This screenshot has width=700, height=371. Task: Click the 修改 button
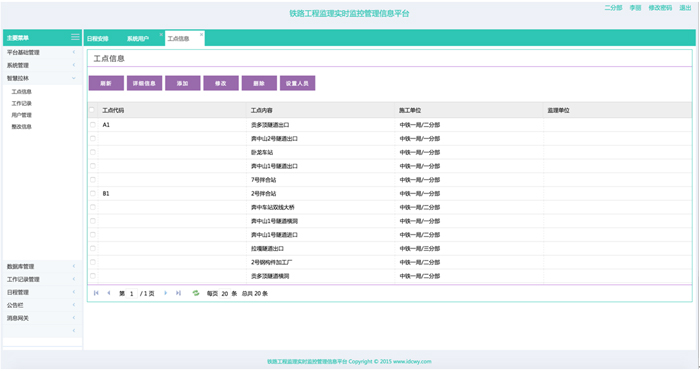click(x=221, y=83)
